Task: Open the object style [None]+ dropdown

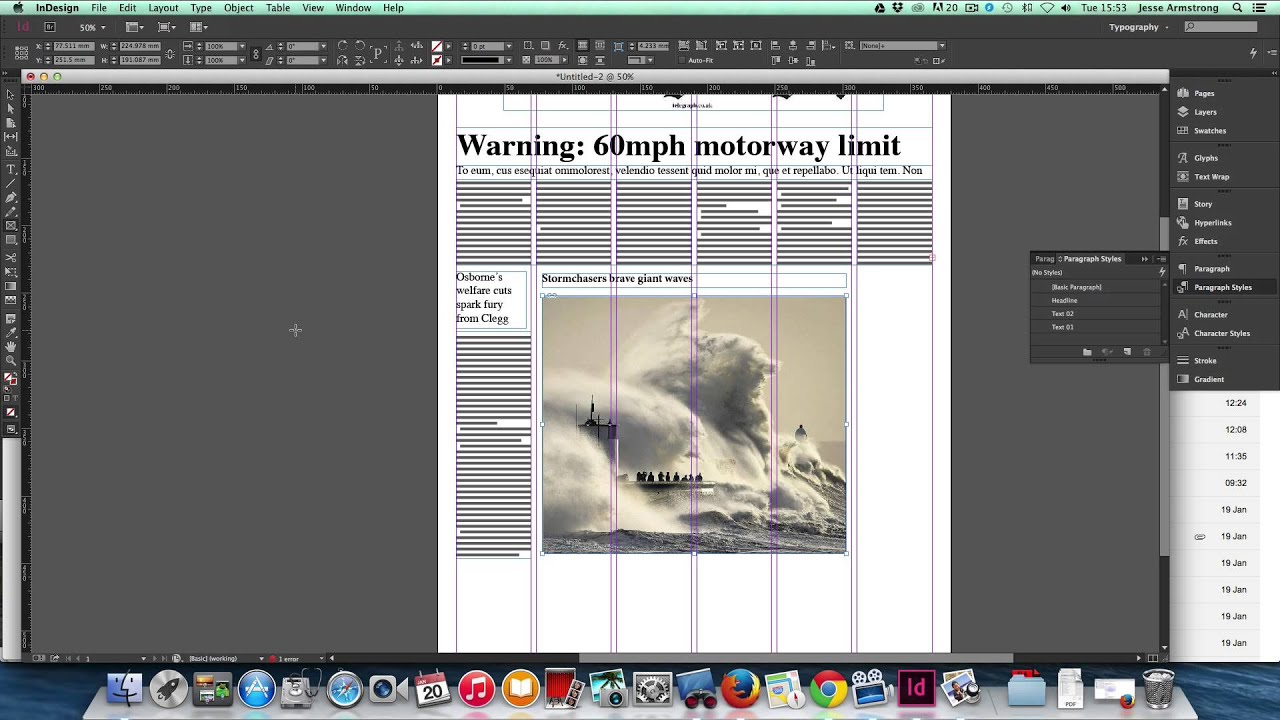Action: coord(941,46)
